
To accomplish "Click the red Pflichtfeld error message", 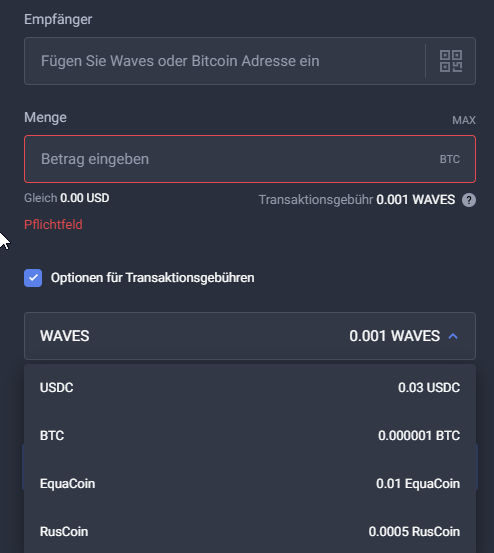I will pyautogui.click(x=53, y=225).
